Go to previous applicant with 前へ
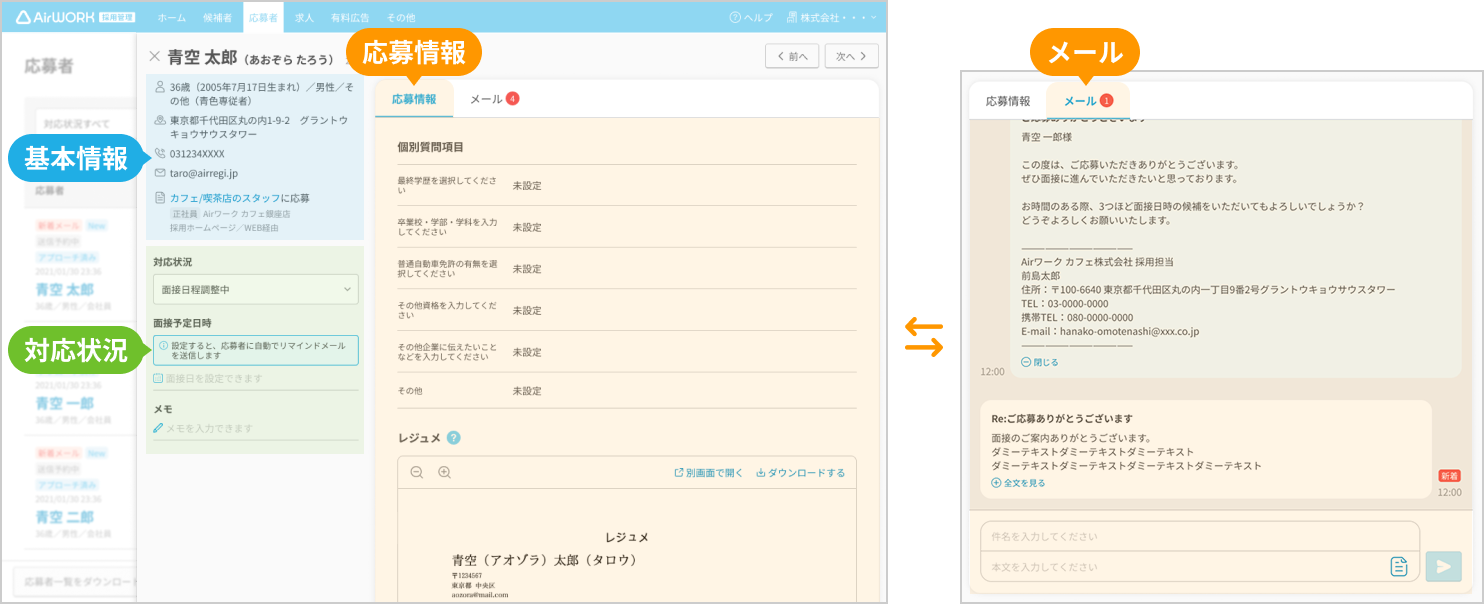The image size is (1484, 604). [x=792, y=56]
